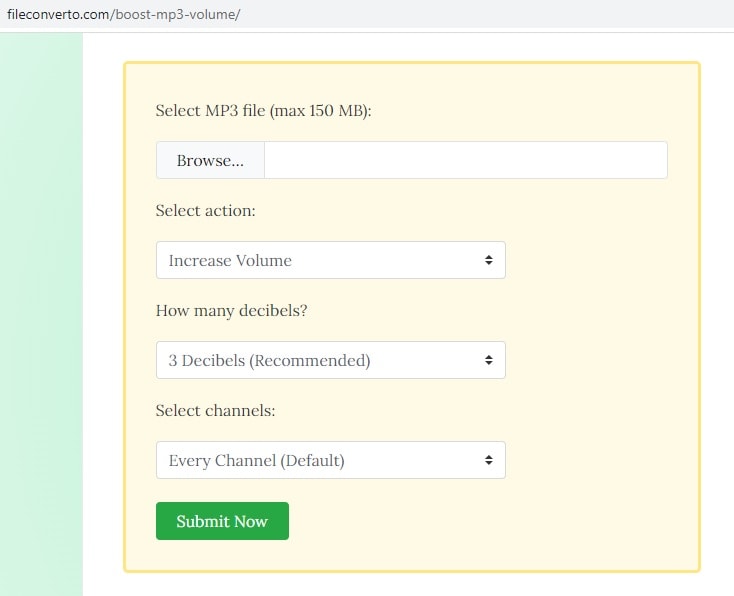Click the "Select MP3 file (max 150 MB)" label
734x596 pixels.
[x=263, y=110]
